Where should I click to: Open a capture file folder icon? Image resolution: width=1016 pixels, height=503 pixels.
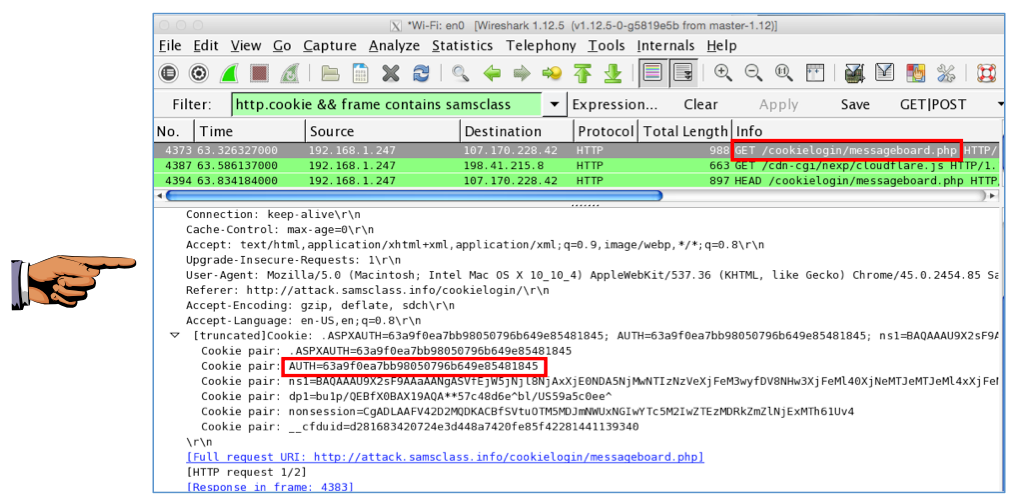(331, 73)
